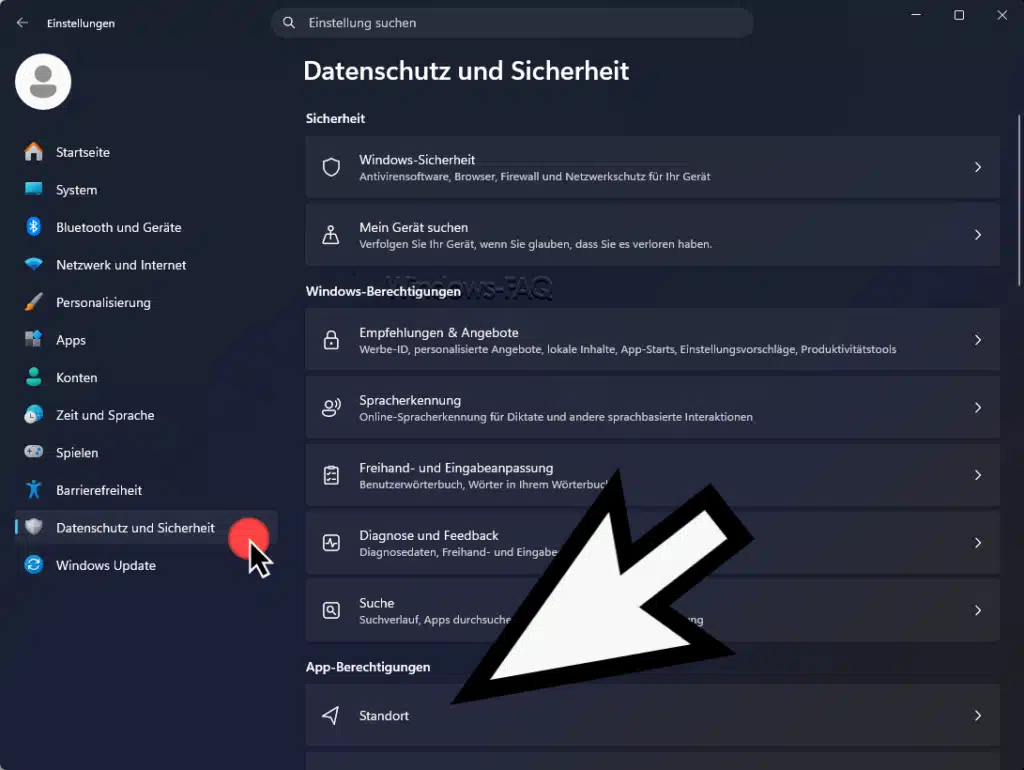Image resolution: width=1024 pixels, height=770 pixels.
Task: Open Freihand- und Eingabeanpassung settings
Action: pyautogui.click(x=652, y=475)
